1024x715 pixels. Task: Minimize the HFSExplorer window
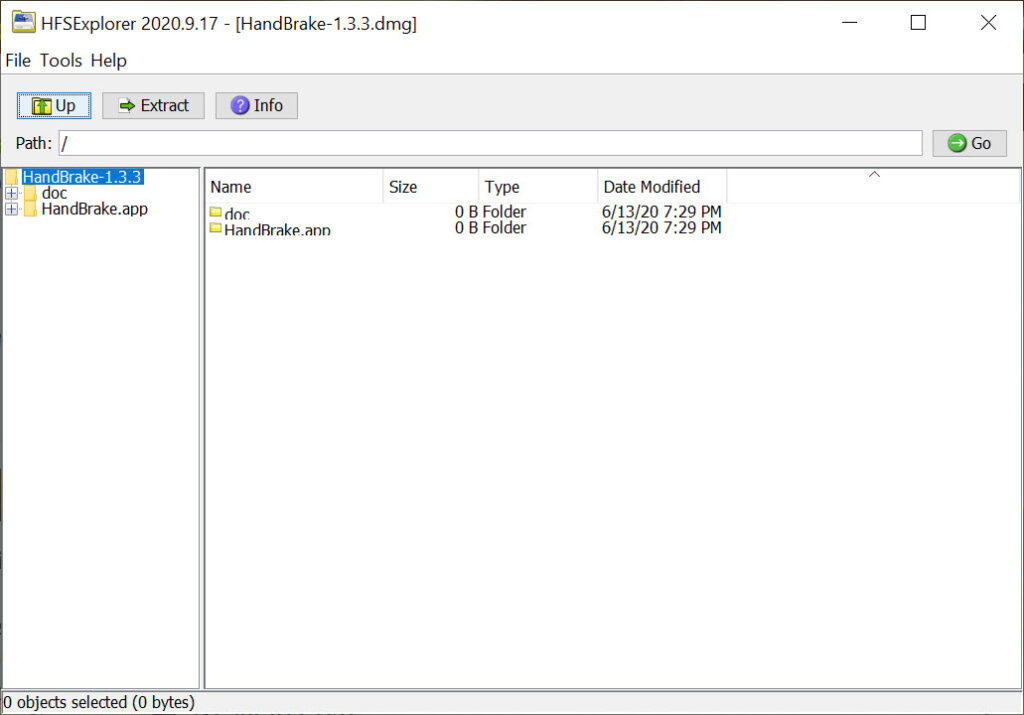pyautogui.click(x=850, y=22)
